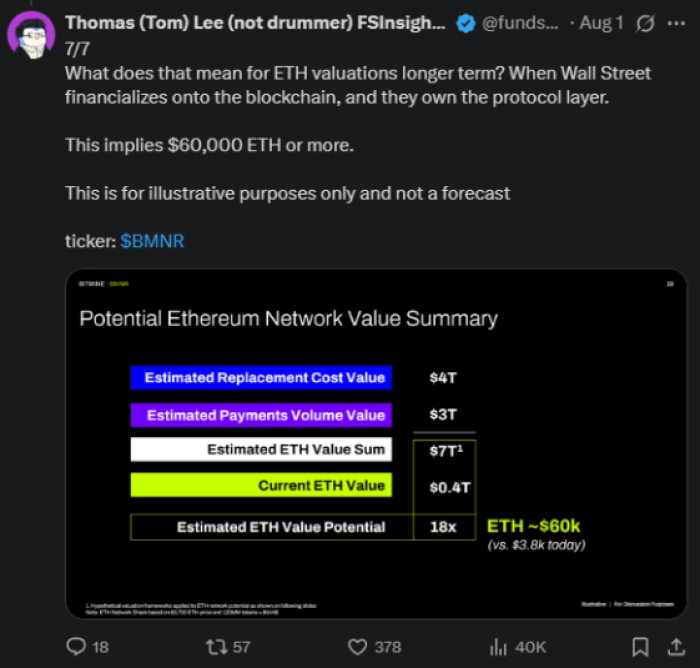Click the 378 likes count
The height and width of the screenshot is (668, 700).
387,647
